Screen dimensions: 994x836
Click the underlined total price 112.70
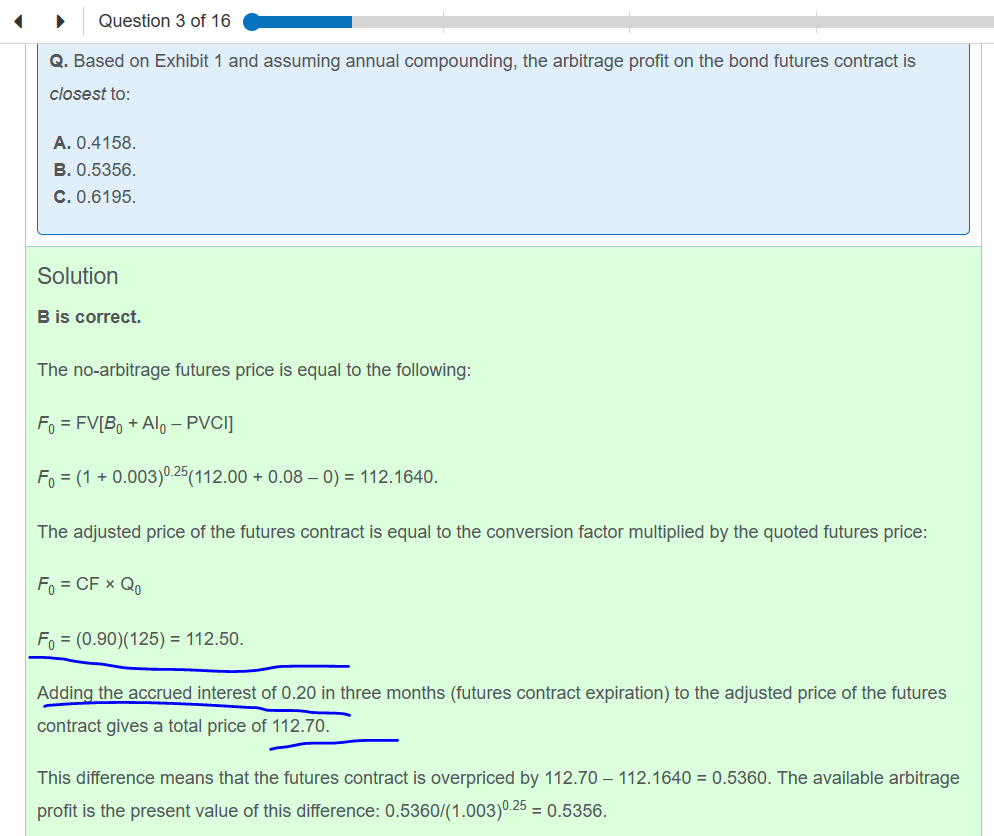coord(300,726)
